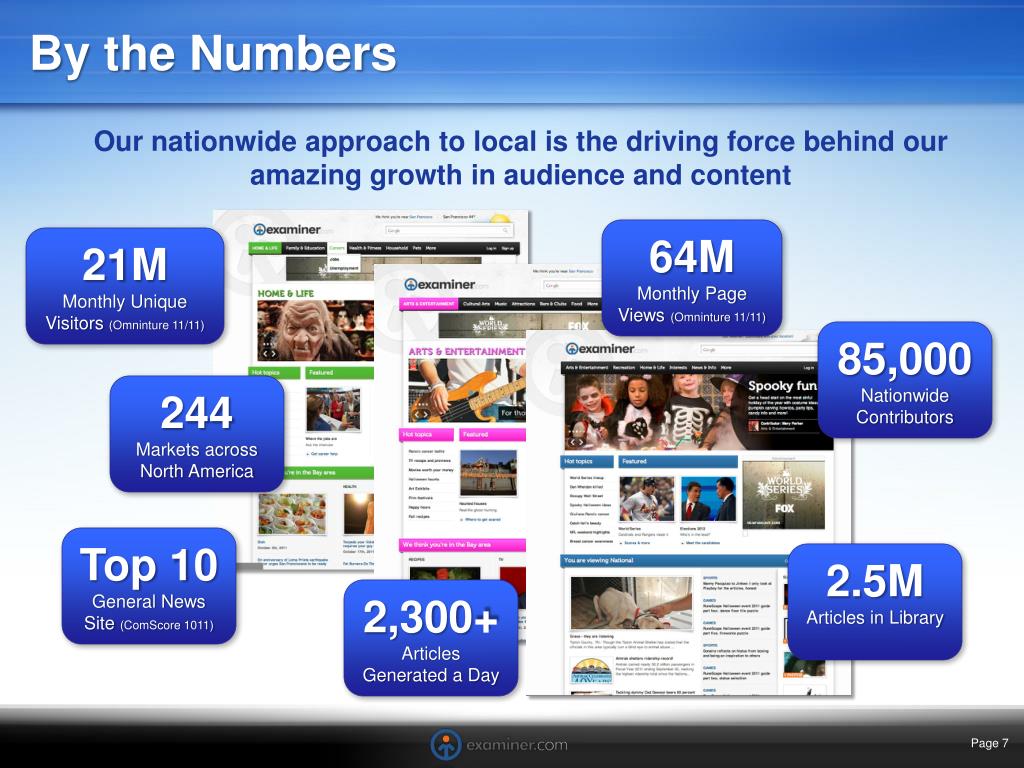Viewport: 1024px width, 768px height.
Task: Open More in the Spooky fun page nav bar
Action: (x=726, y=368)
